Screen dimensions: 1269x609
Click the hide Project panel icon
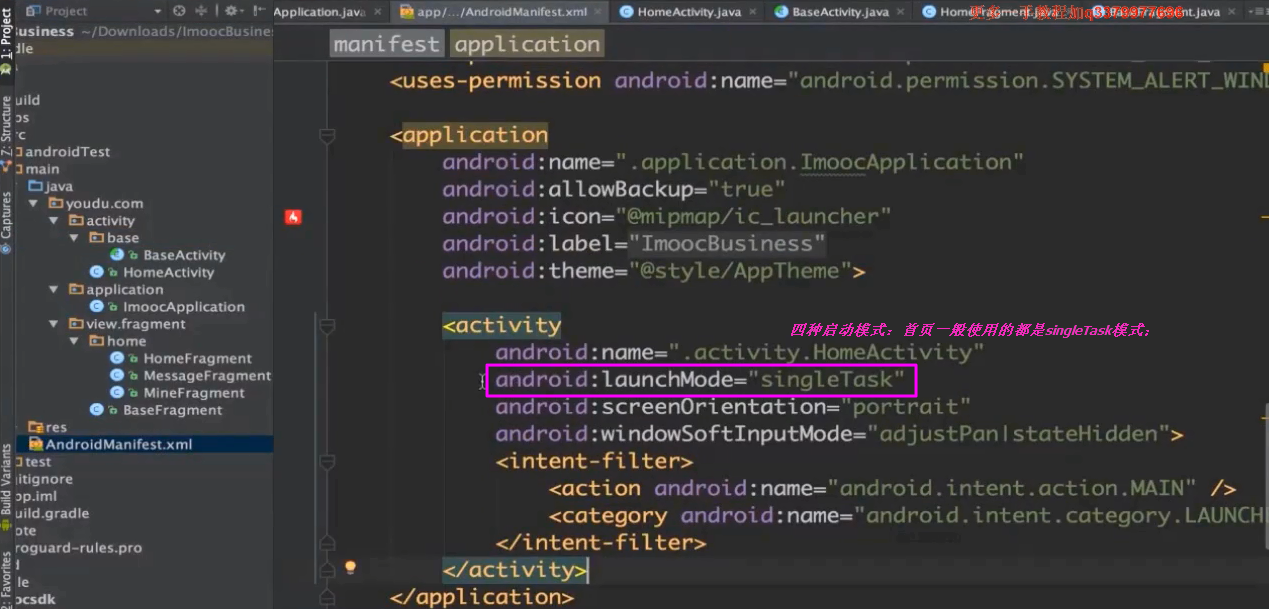[259, 11]
